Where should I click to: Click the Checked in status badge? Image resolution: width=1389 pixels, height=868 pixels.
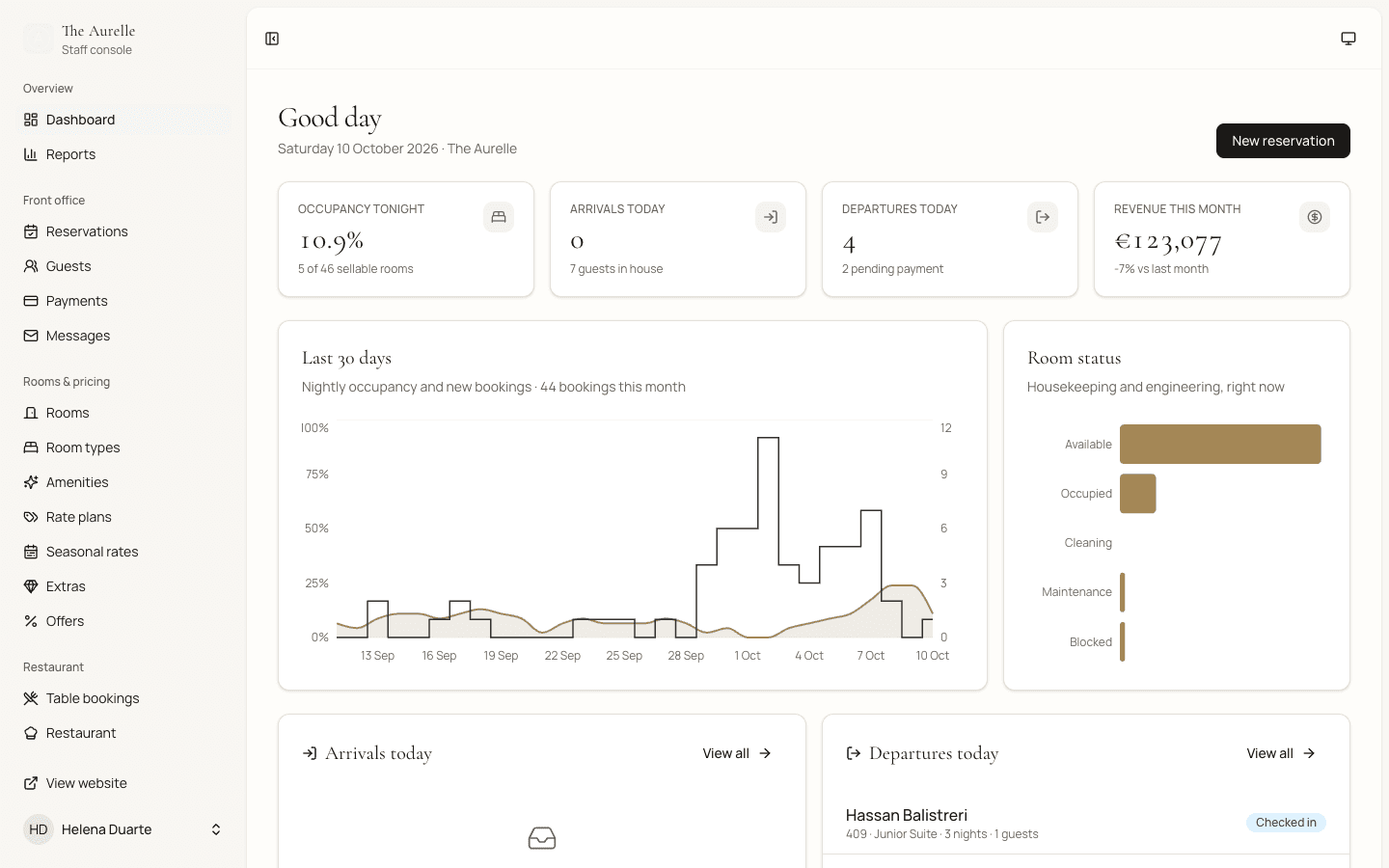click(1286, 823)
